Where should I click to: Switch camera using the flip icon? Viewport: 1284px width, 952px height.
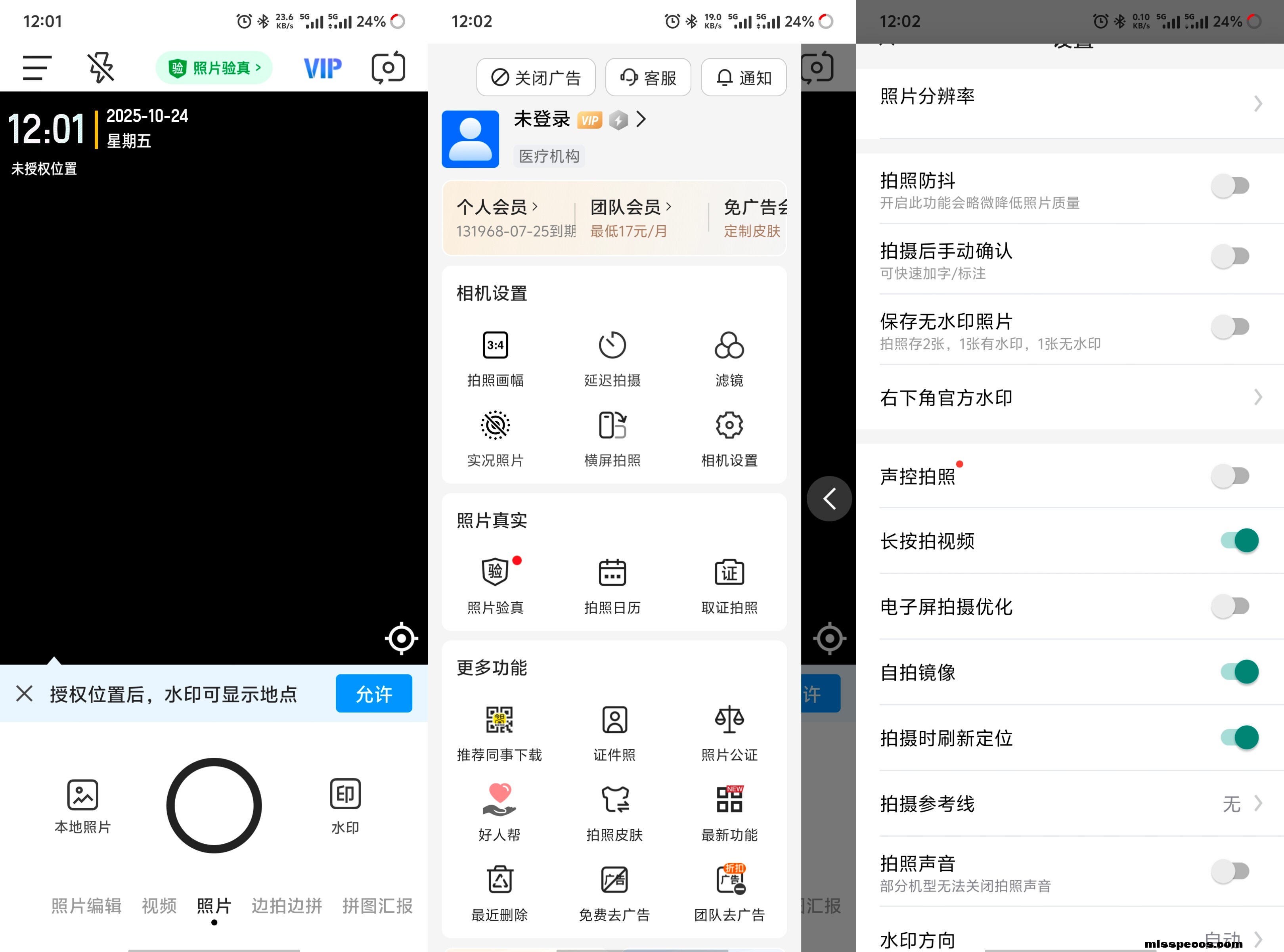coord(388,68)
